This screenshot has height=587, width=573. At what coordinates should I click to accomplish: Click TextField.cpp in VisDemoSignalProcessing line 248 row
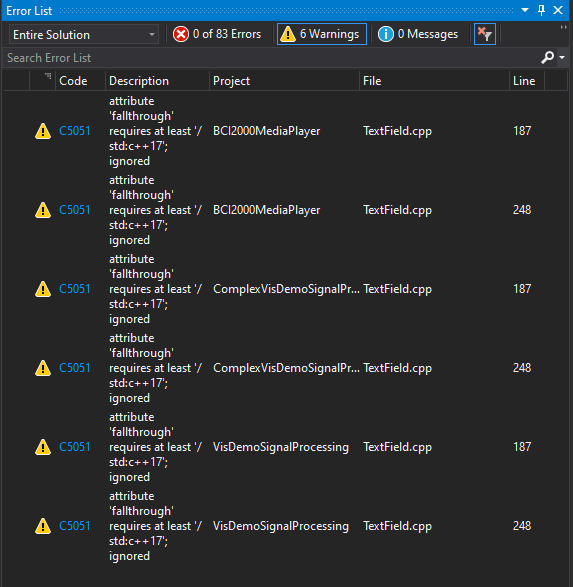[397, 526]
